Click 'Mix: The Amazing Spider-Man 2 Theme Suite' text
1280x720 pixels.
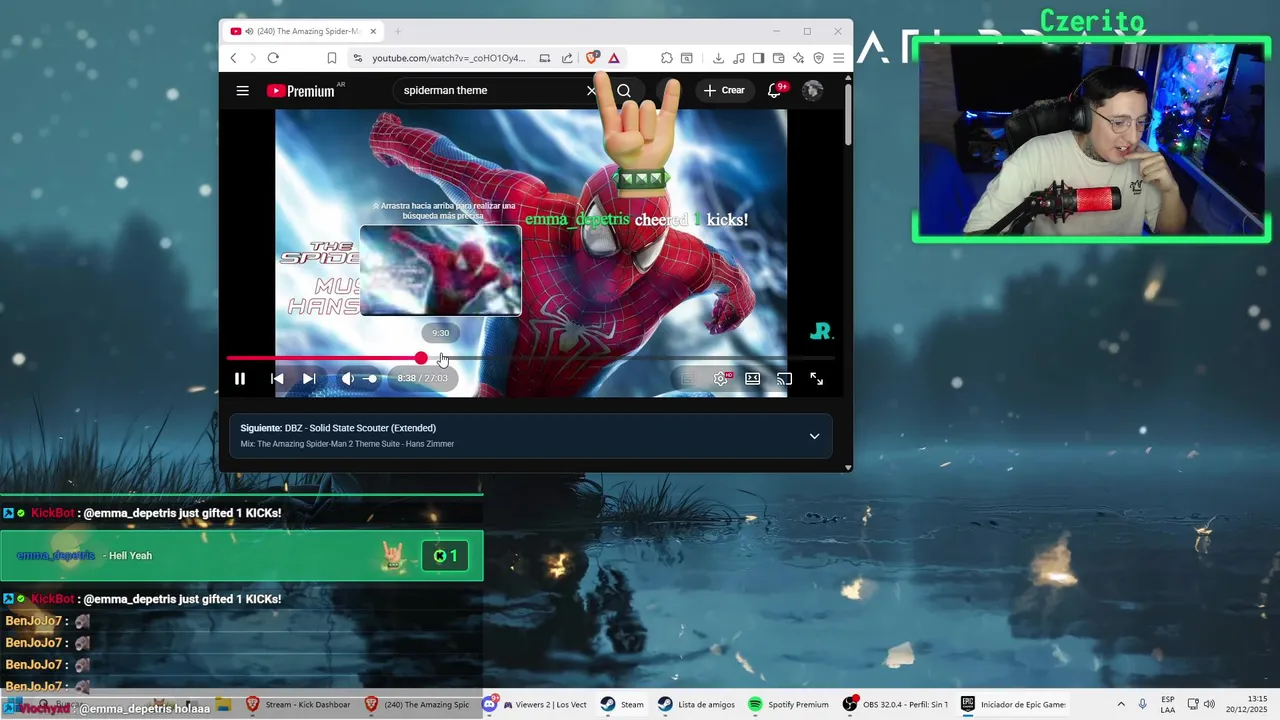[x=347, y=444]
